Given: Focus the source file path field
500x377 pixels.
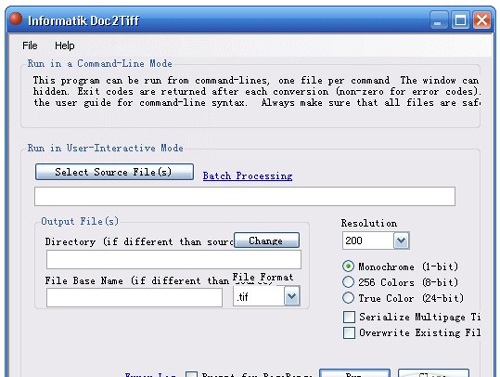Looking at the screenshot, I should [245, 196].
